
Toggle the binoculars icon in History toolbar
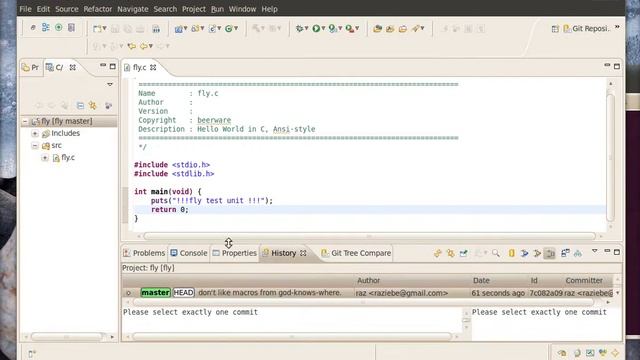[x=578, y=253]
